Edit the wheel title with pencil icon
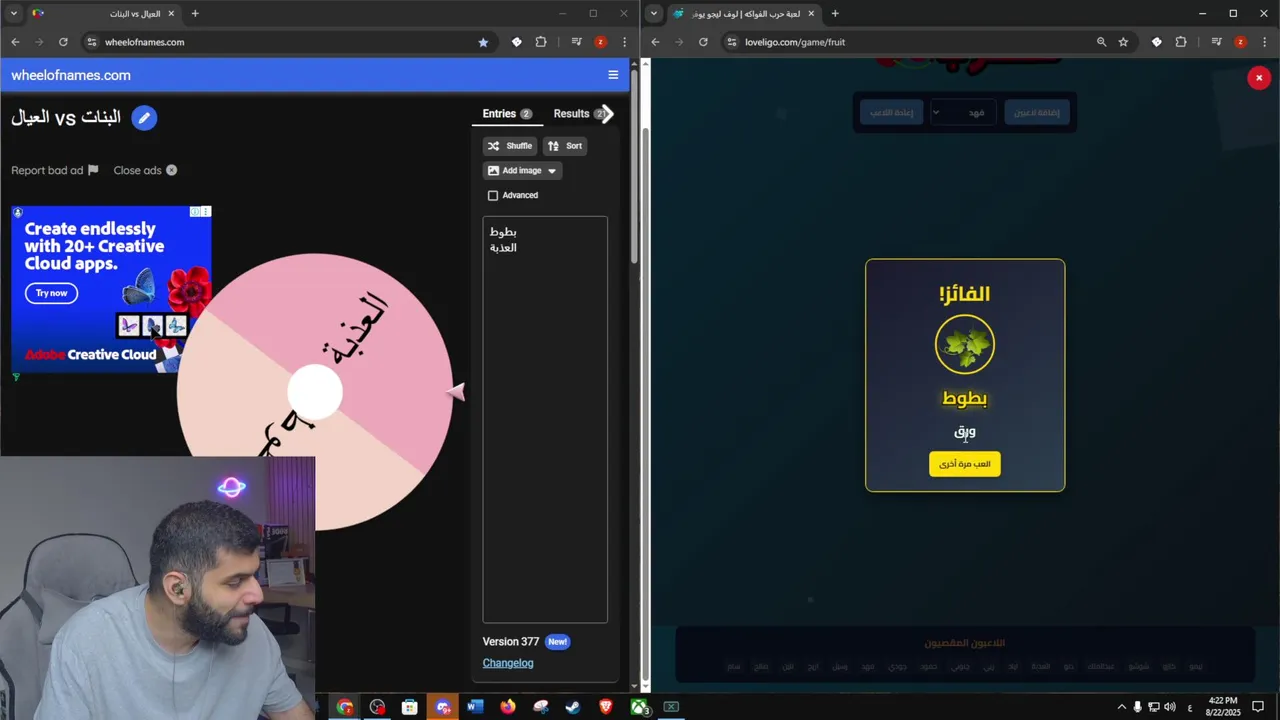The width and height of the screenshot is (1280, 720). (x=144, y=118)
